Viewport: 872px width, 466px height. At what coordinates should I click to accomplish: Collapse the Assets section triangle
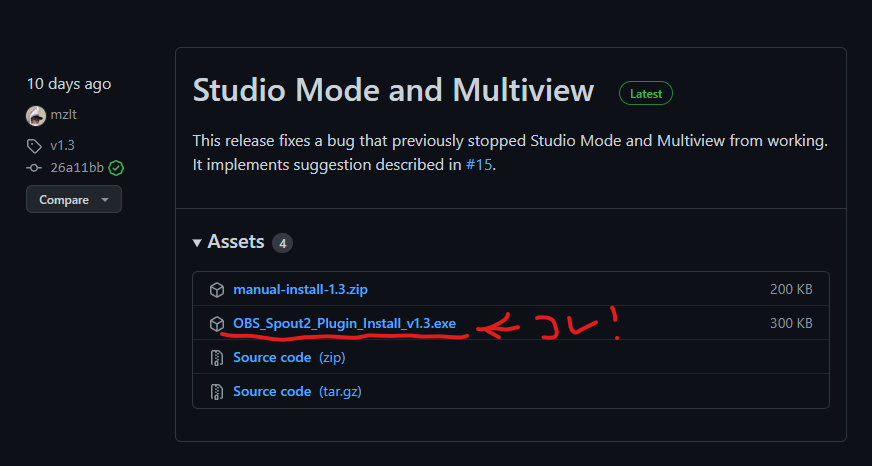197,242
